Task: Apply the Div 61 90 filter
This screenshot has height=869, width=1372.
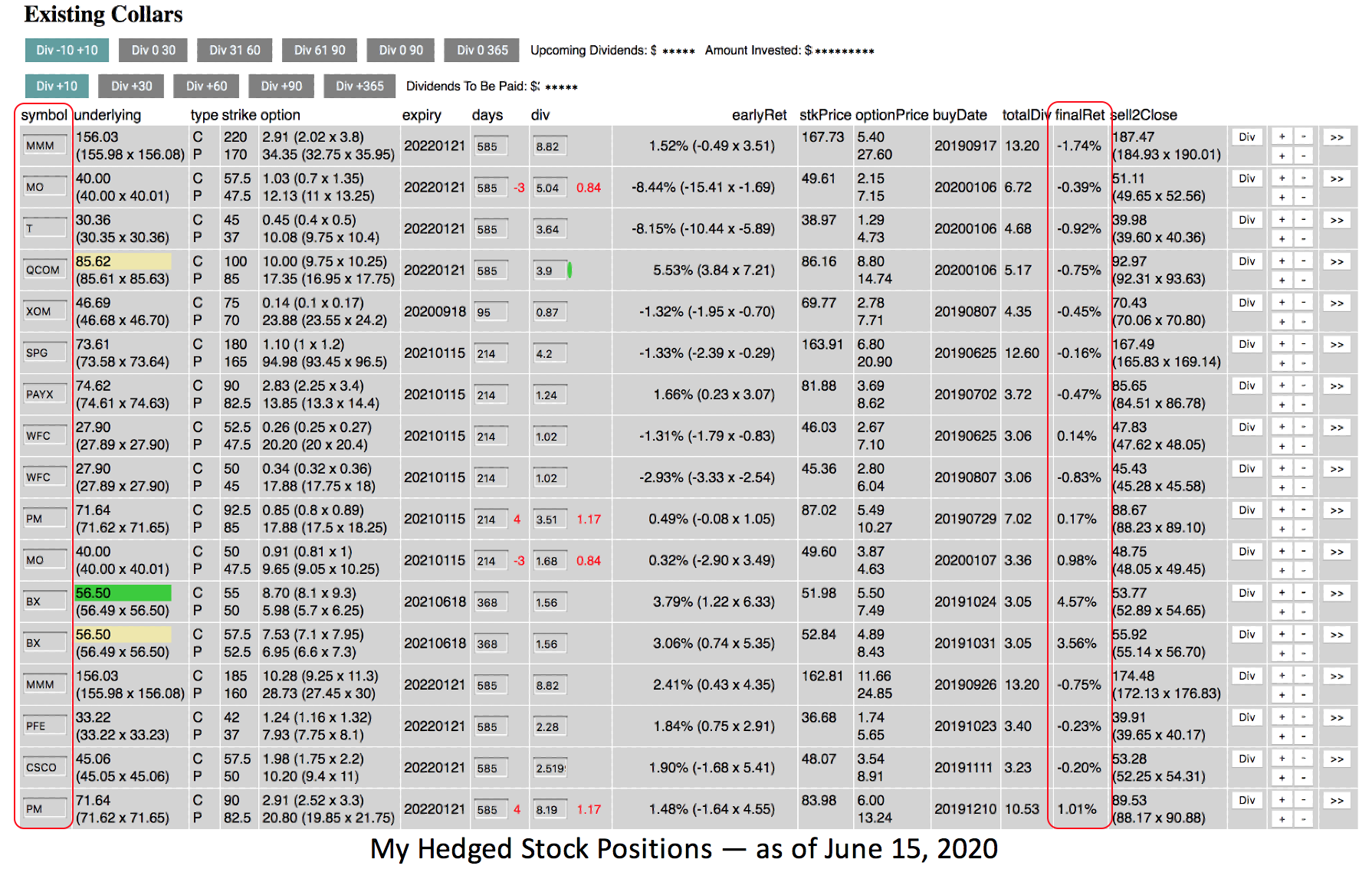Action: [320, 50]
